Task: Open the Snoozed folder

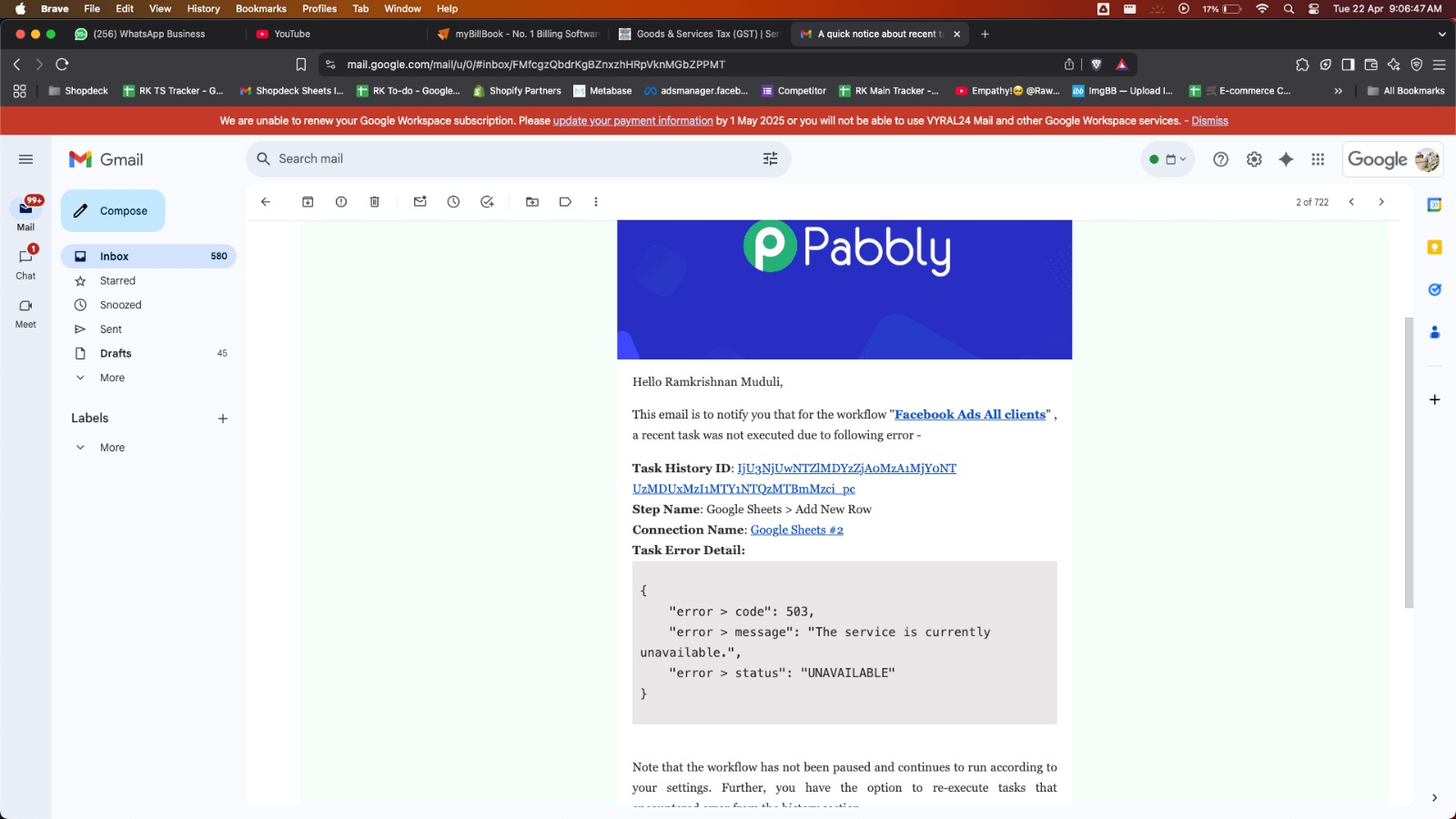Action: pos(148,305)
